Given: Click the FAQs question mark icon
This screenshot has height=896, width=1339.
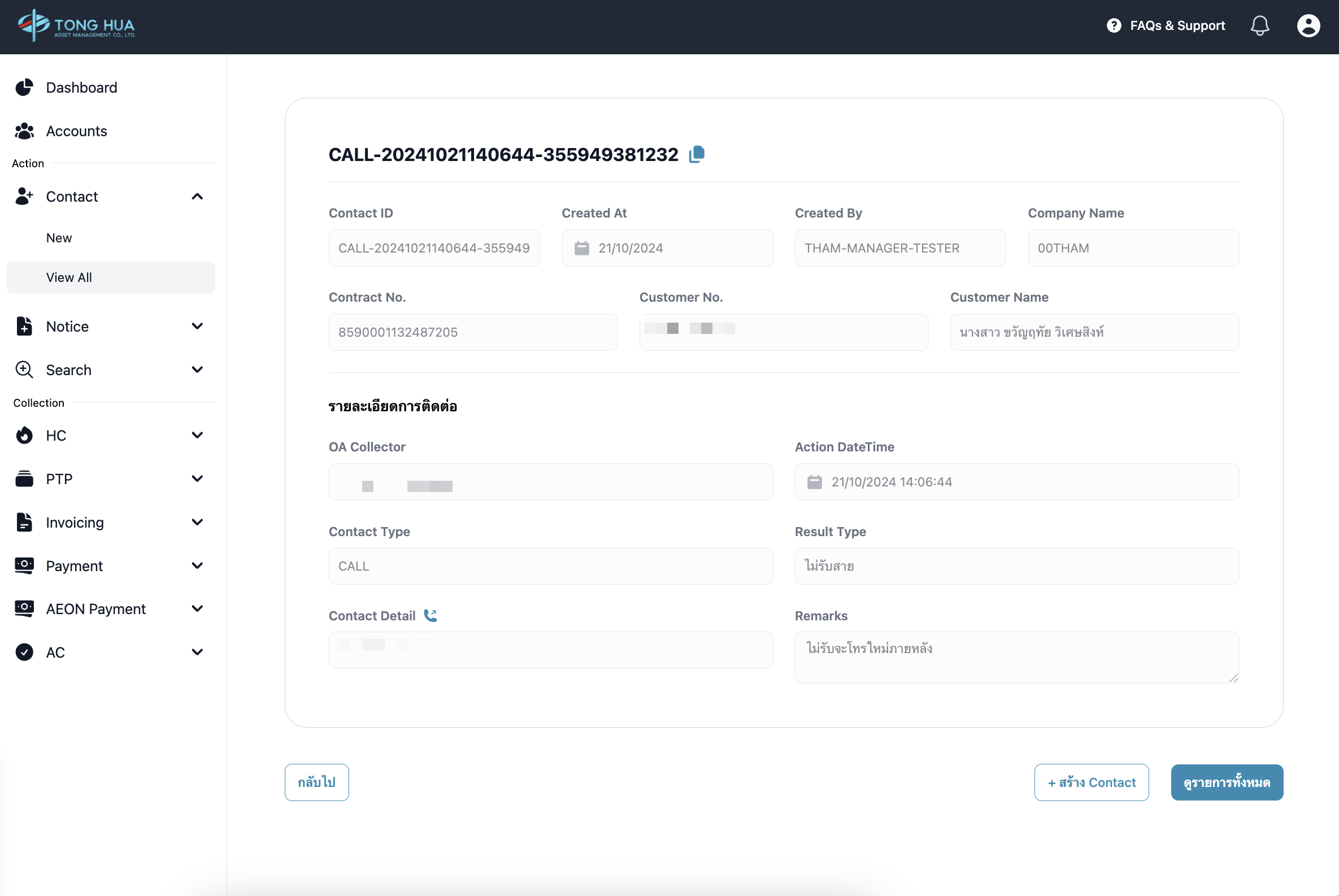Looking at the screenshot, I should (1113, 26).
